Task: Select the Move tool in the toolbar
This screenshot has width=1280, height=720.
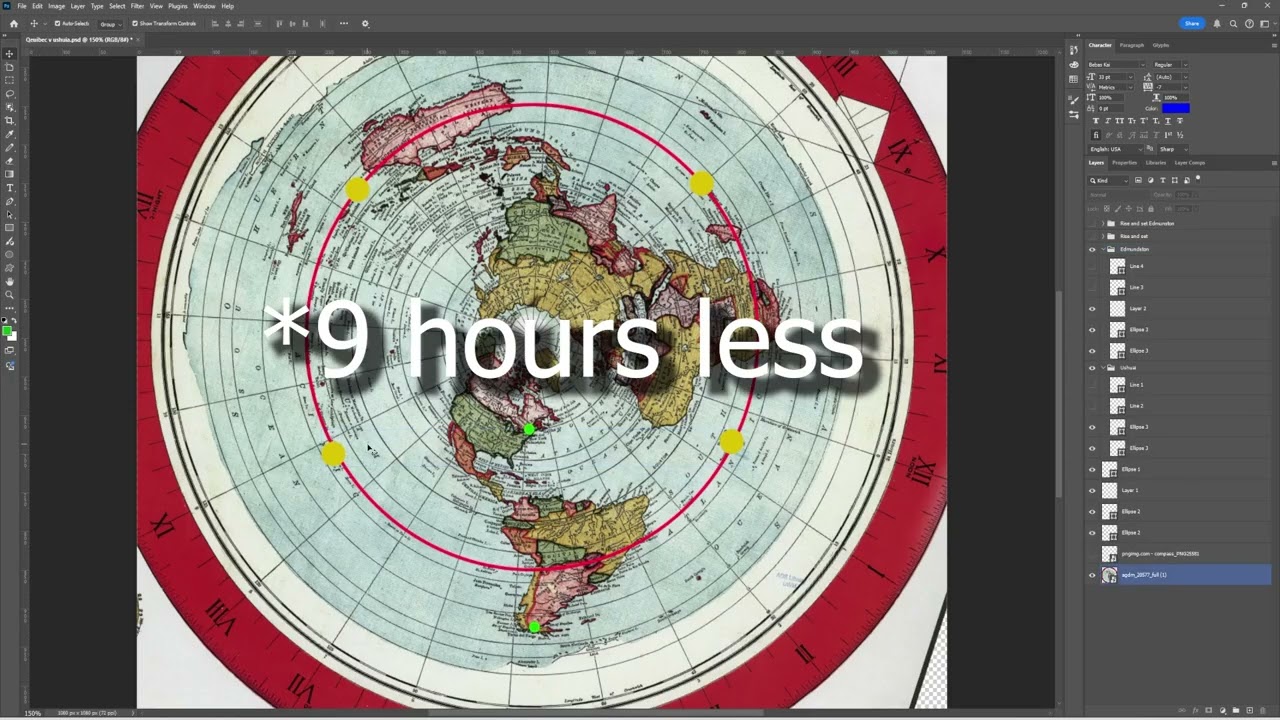Action: 10,53
